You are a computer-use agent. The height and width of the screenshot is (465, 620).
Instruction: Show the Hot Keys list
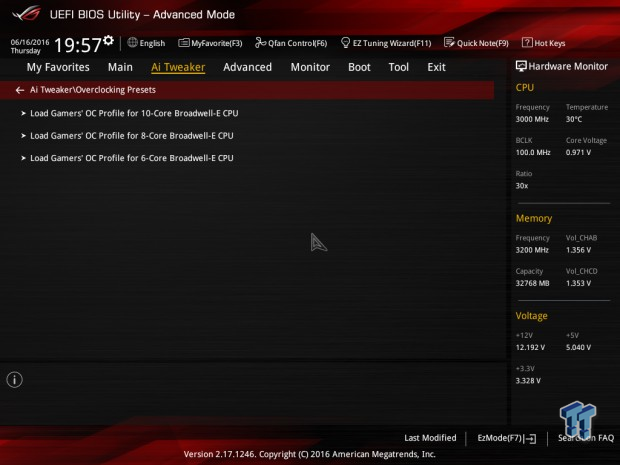point(550,43)
